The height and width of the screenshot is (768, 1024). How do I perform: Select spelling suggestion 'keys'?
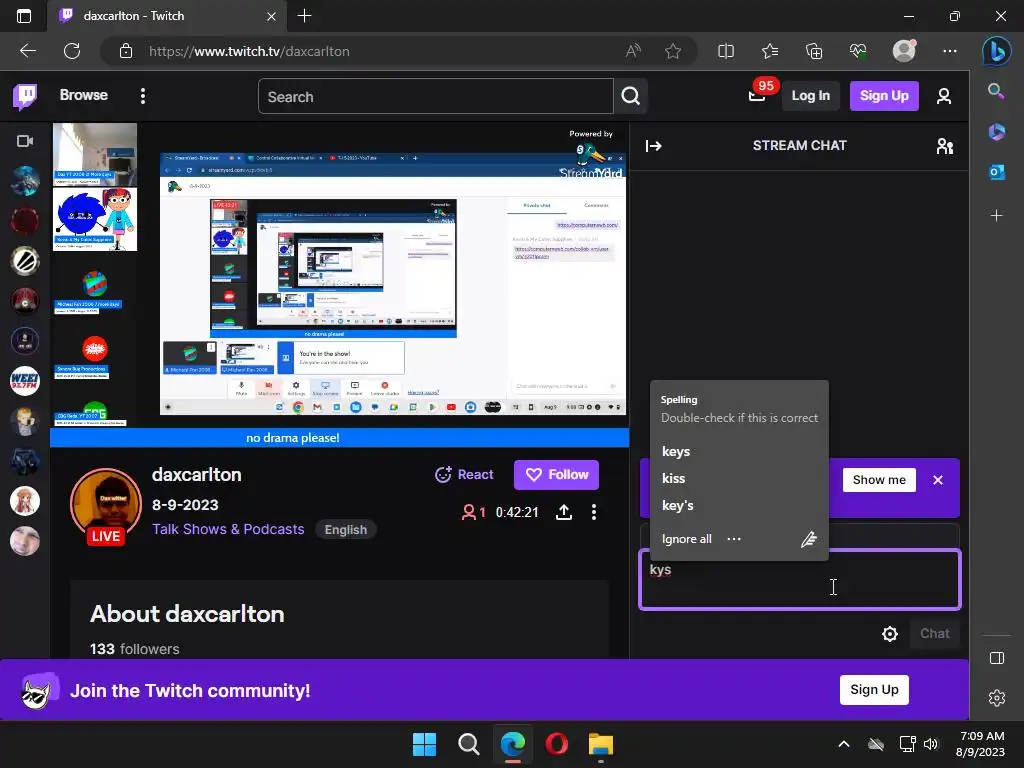click(676, 451)
